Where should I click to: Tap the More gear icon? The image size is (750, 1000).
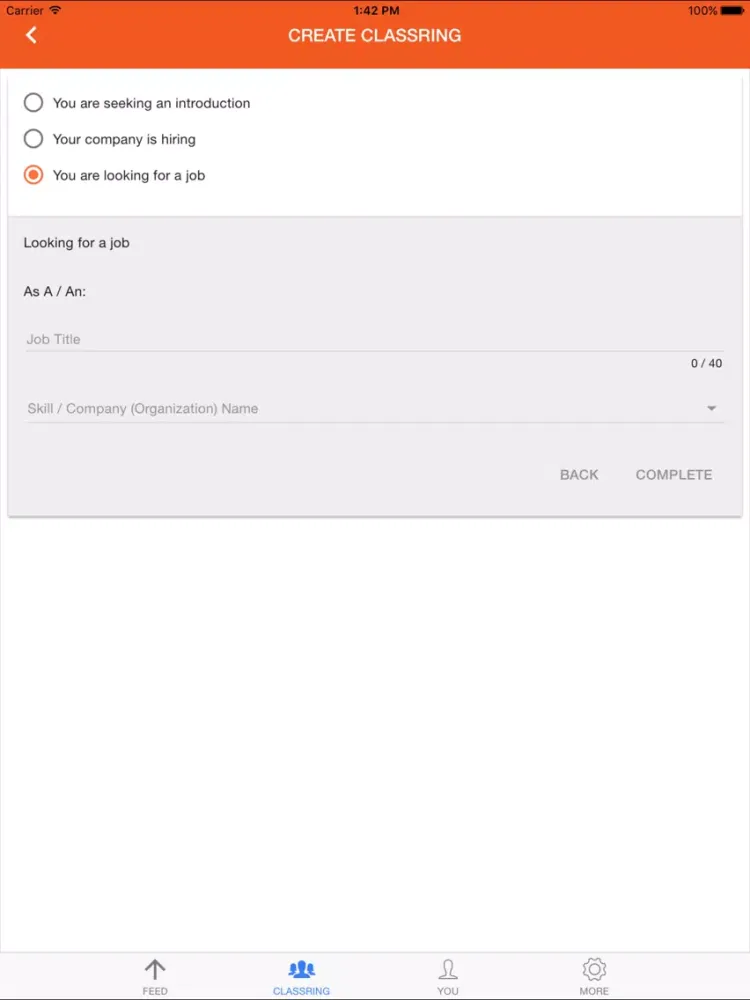point(594,969)
